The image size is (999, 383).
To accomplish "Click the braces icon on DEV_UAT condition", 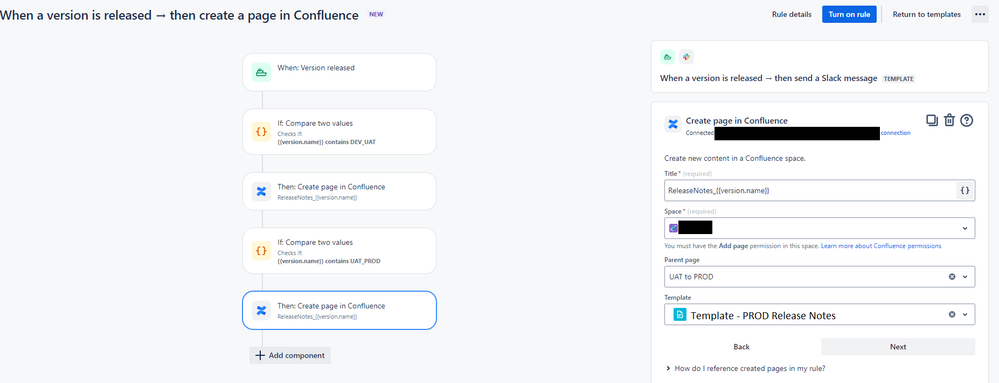I will (261, 132).
